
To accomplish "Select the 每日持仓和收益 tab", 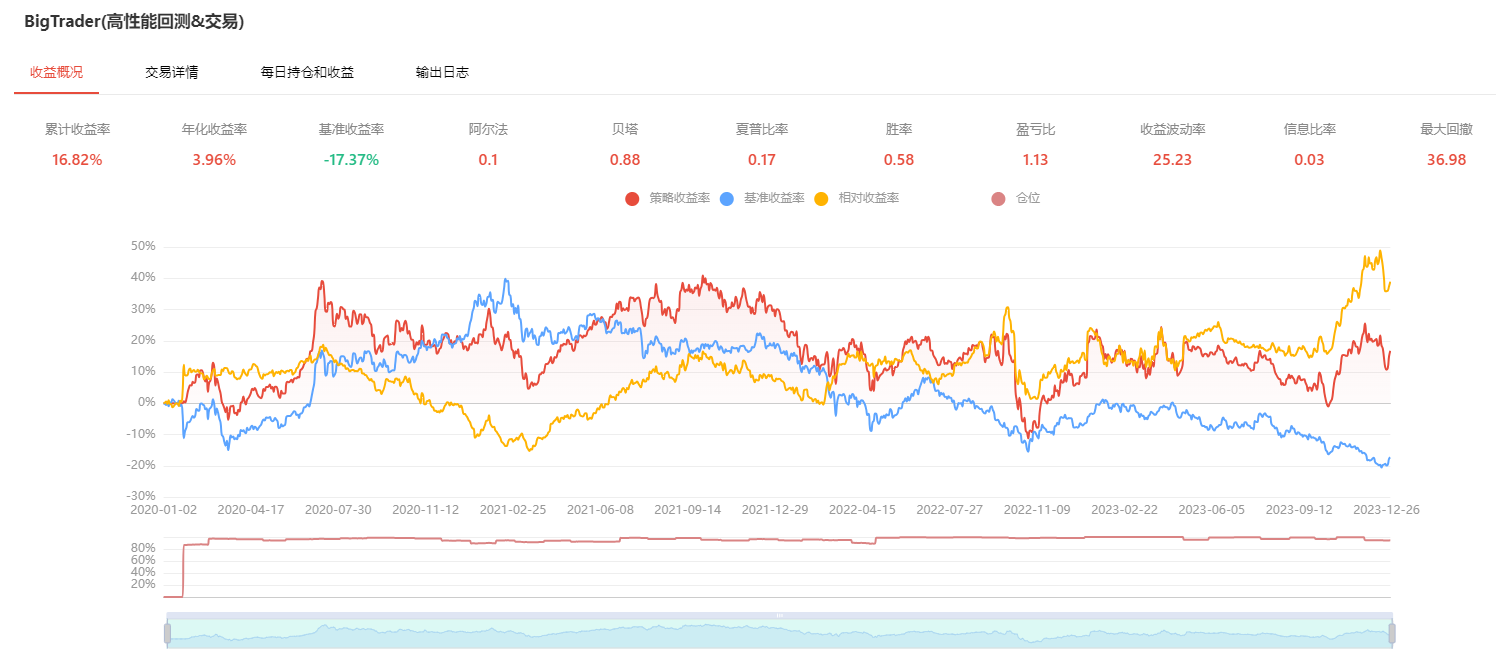I will (307, 73).
